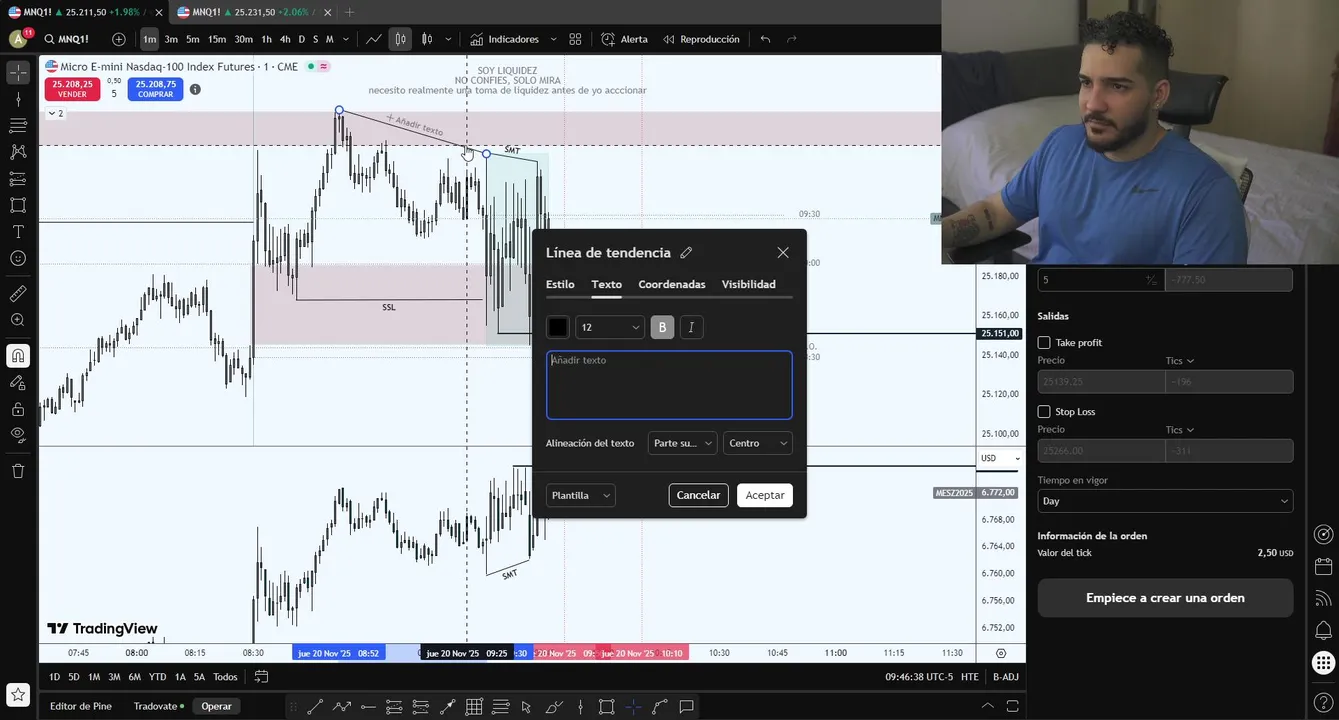Toggle the B-ADJ adjustment setting
The width and height of the screenshot is (1339, 720).
point(1005,677)
